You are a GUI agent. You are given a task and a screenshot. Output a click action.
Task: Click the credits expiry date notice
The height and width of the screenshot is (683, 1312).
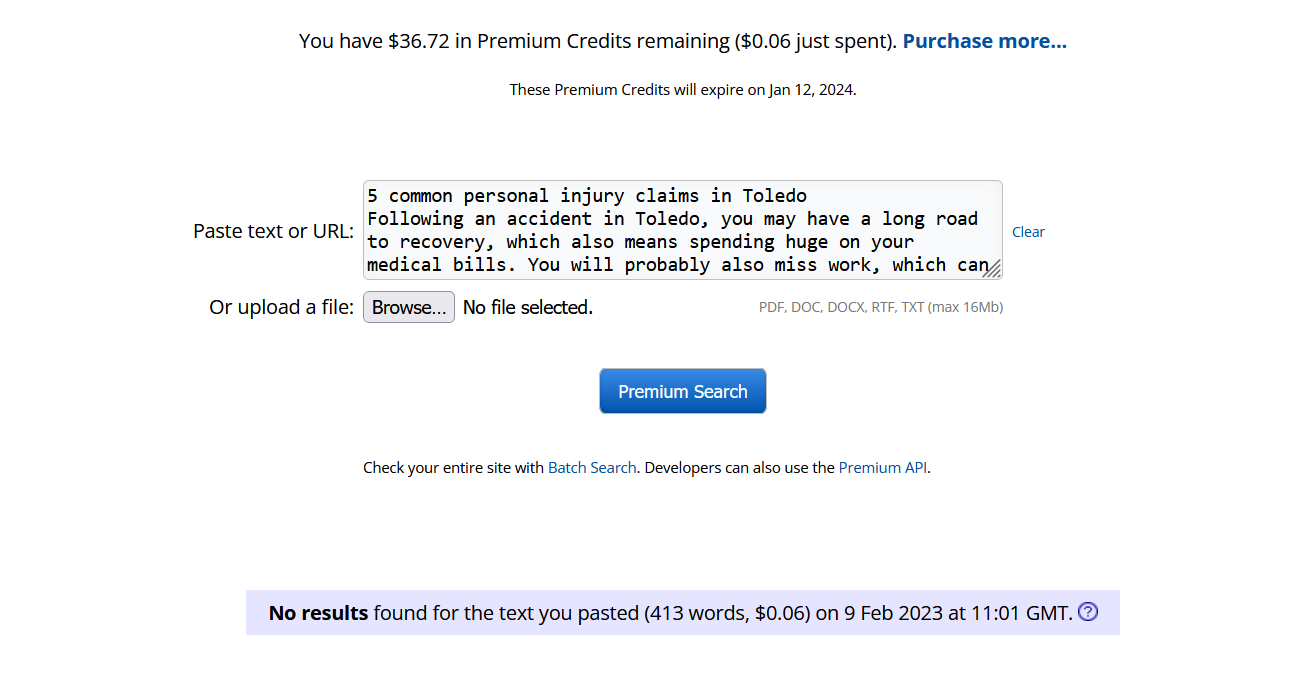pos(682,89)
